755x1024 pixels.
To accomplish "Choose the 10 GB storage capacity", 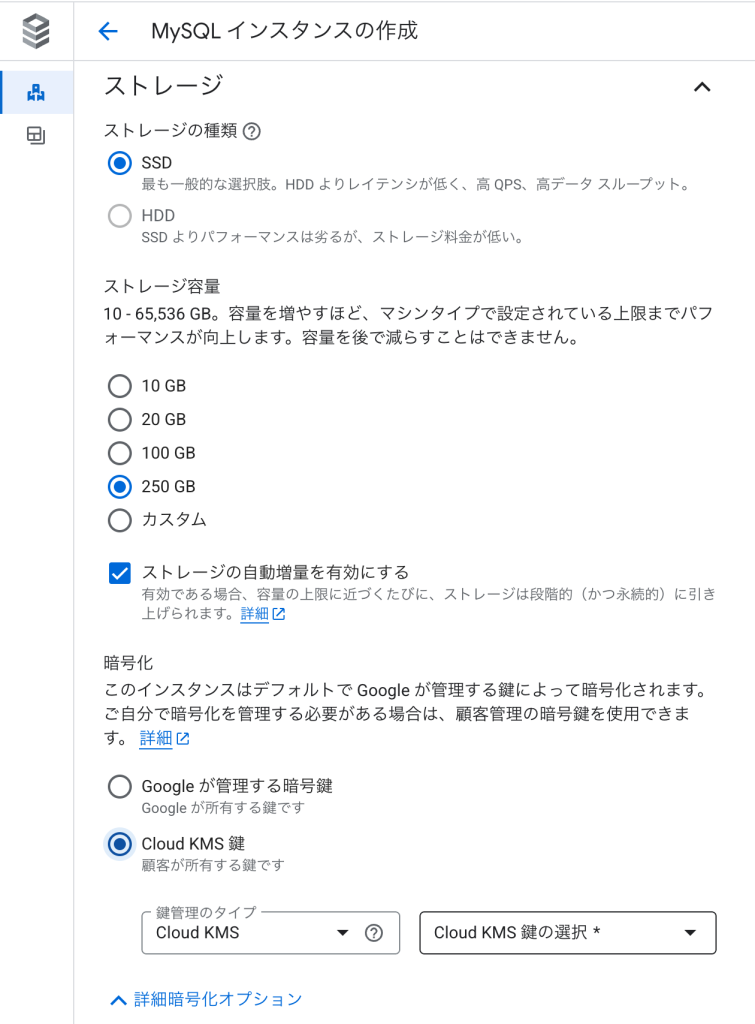I will tap(120, 386).
